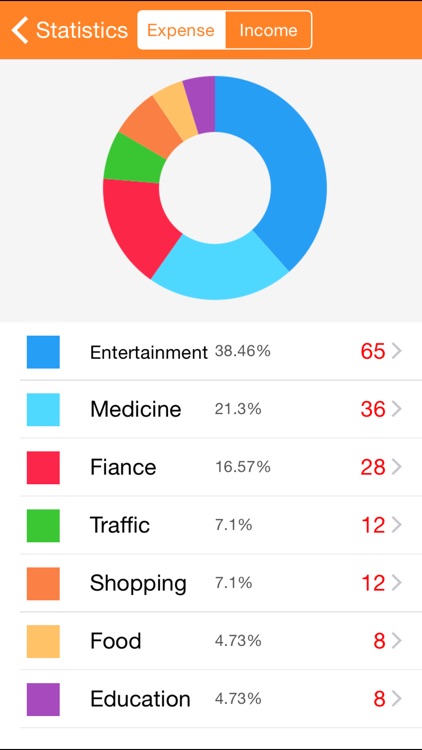Tap the back arrow next to Statistics

click(x=20, y=30)
